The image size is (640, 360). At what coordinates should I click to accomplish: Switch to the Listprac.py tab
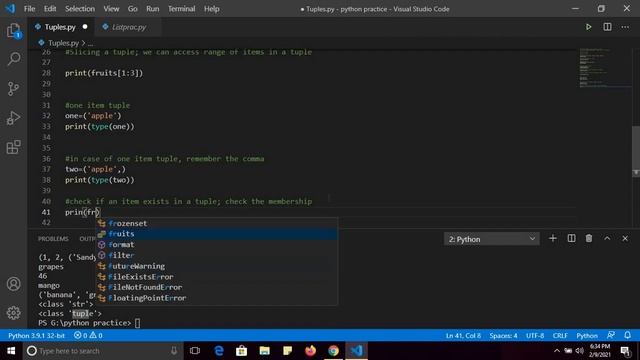[x=129, y=27]
